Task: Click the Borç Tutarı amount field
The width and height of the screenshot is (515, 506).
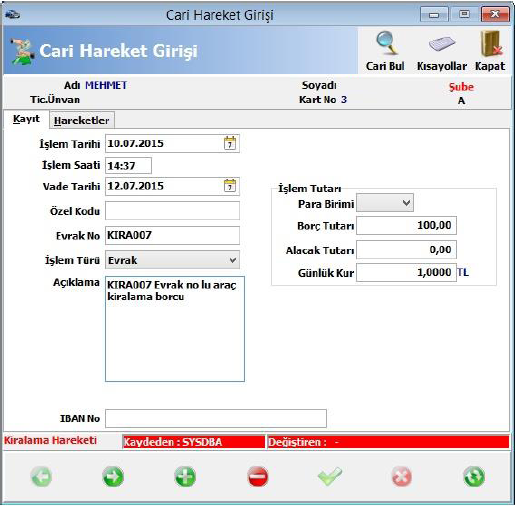Action: (406, 225)
